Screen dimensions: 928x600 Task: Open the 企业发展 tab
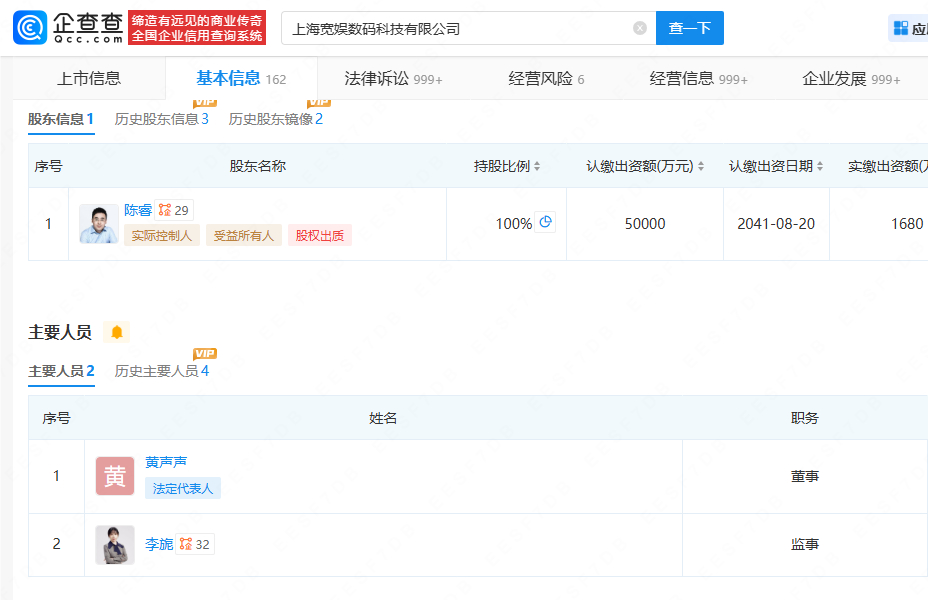point(851,78)
